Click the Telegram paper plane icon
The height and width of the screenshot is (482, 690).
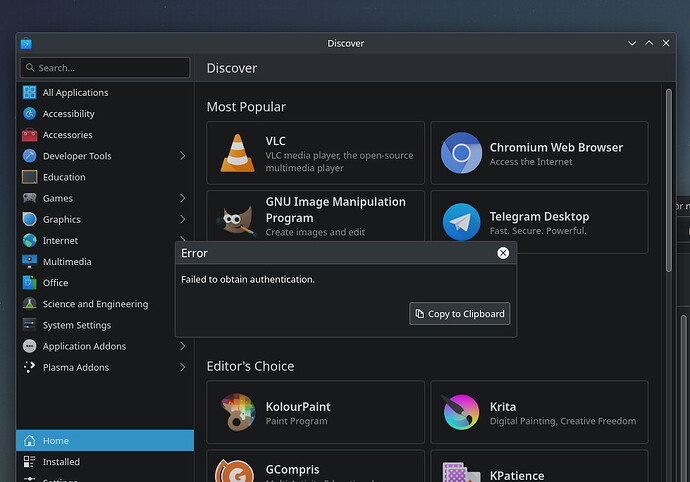click(461, 221)
